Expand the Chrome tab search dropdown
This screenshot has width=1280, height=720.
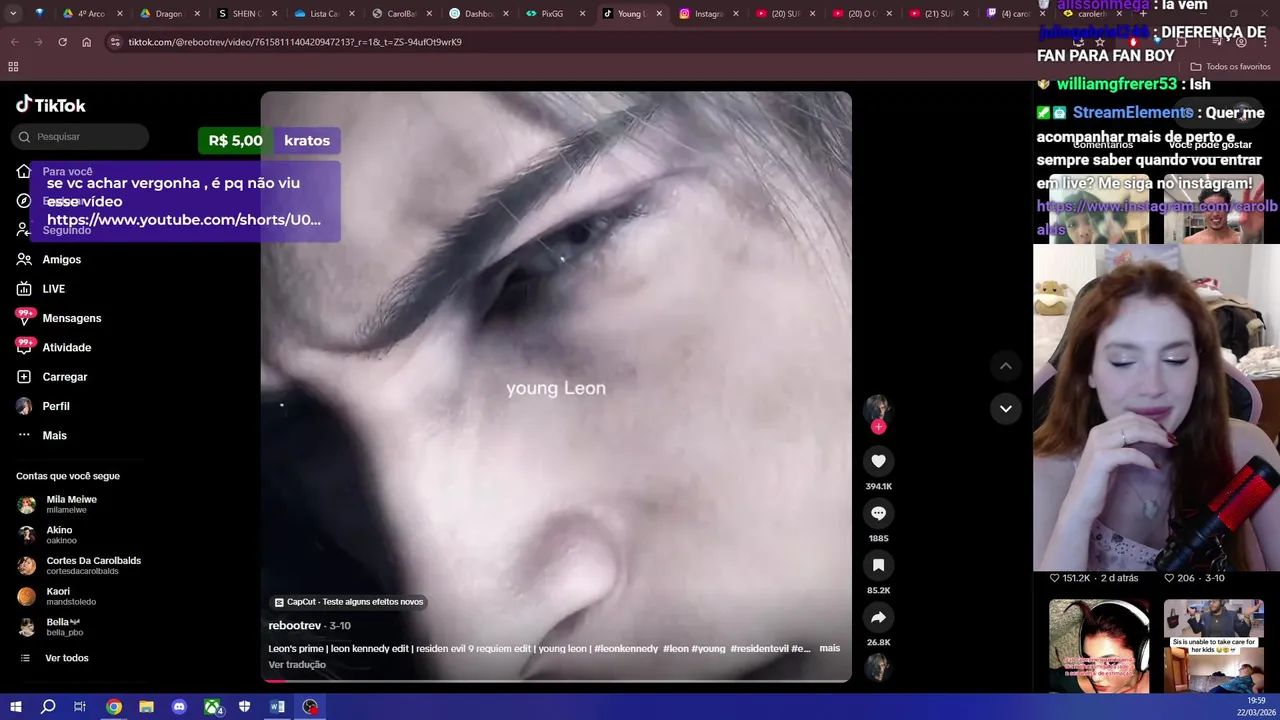pos(12,14)
